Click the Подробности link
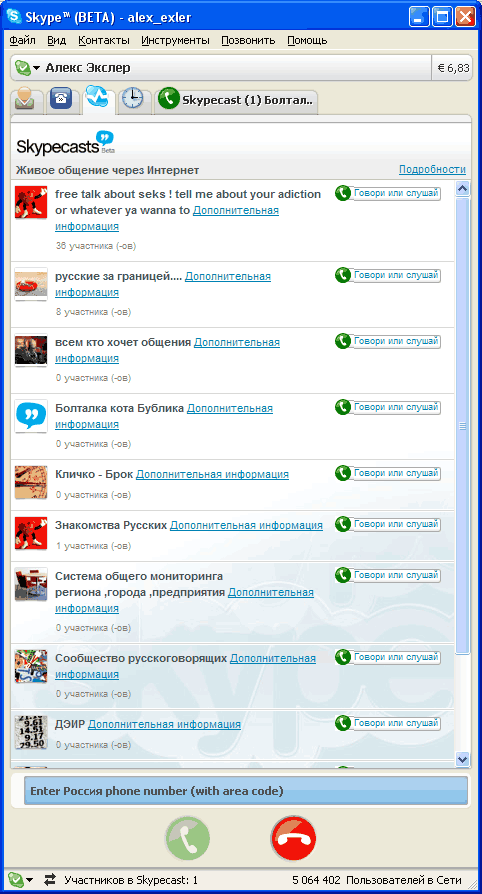The width and height of the screenshot is (482, 894). pyautogui.click(x=432, y=169)
